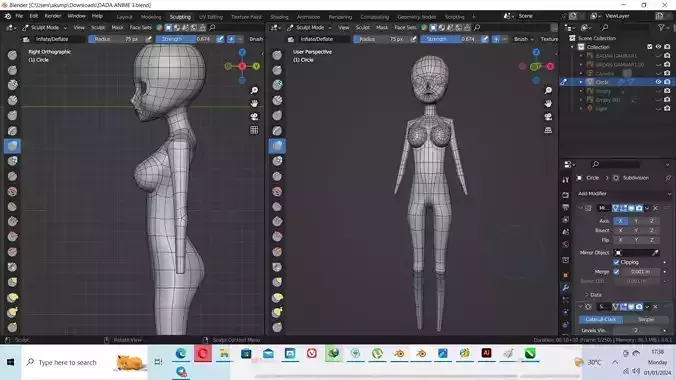Open Face Sets menu in User Perspective header
Image resolution: width=676 pixels, height=380 pixels.
tap(405, 28)
